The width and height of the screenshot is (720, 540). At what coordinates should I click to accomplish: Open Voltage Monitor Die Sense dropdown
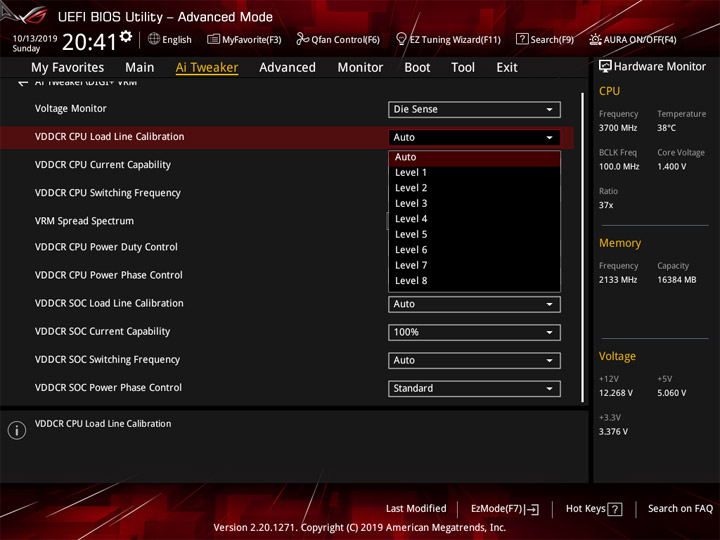[x=474, y=109]
